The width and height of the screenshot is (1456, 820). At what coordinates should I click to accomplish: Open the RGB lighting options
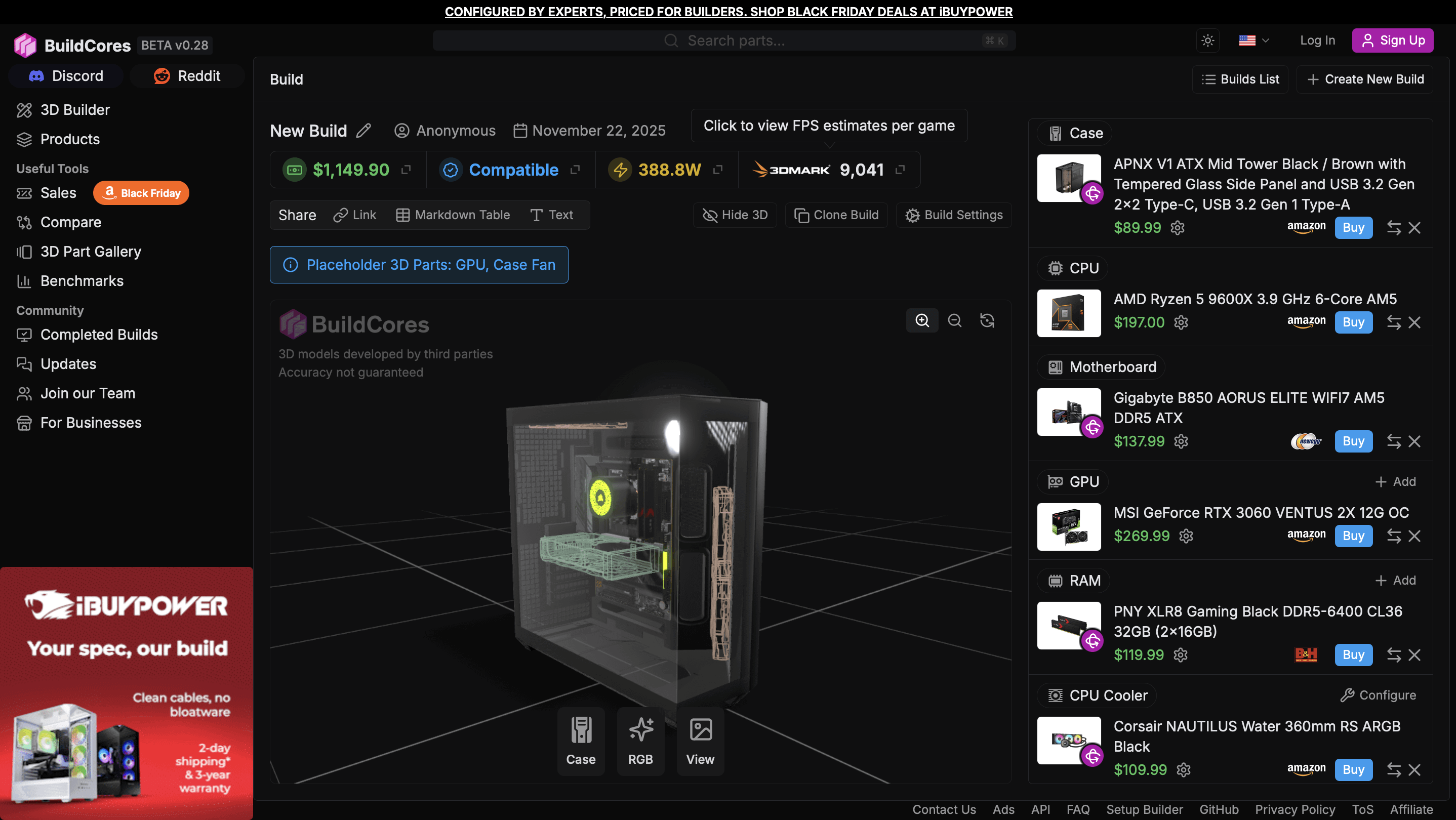640,741
